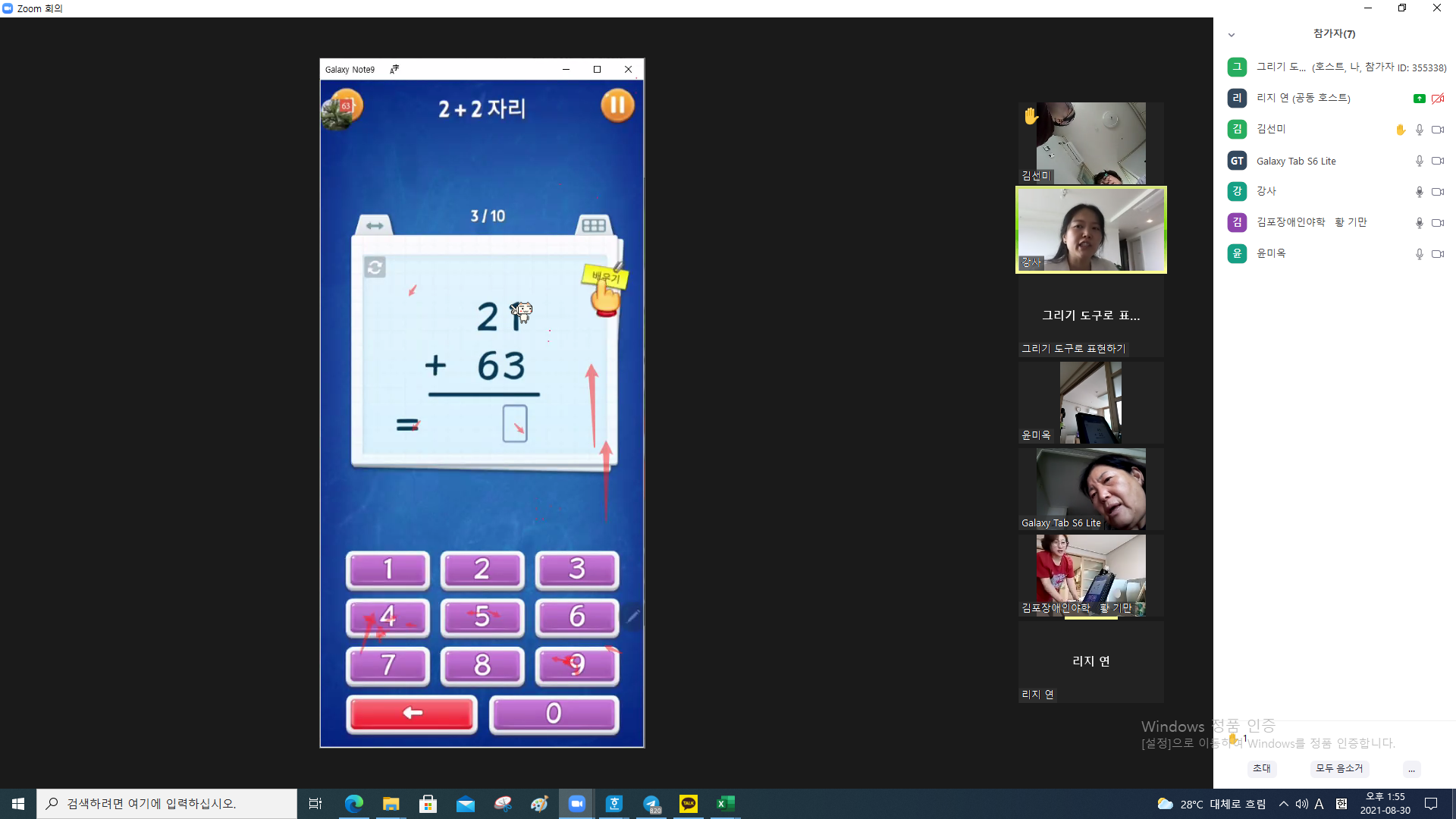Click the 초대 invite button

point(1262,768)
